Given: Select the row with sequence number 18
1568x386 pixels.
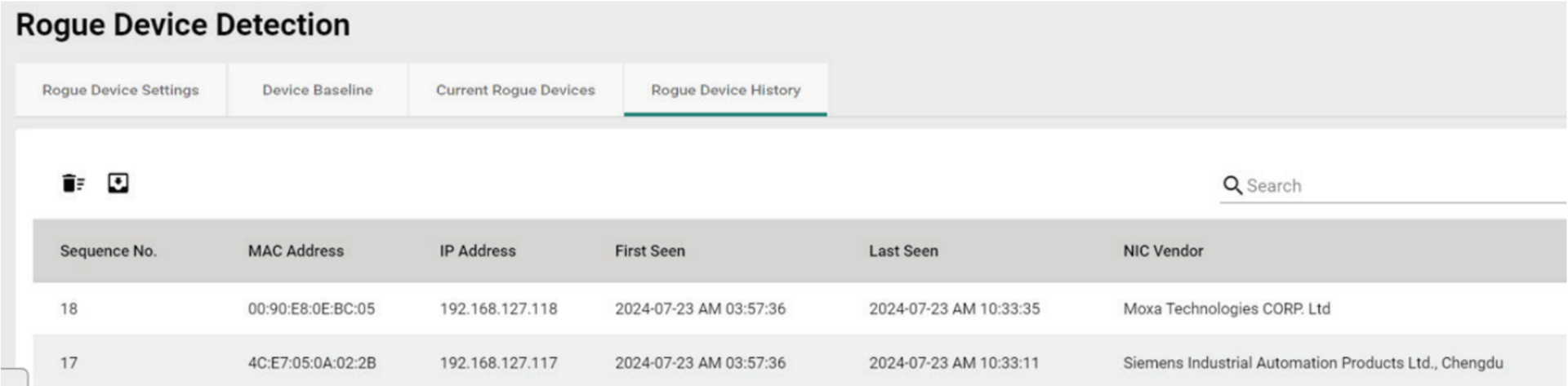Looking at the screenshot, I should pyautogui.click(x=800, y=308).
